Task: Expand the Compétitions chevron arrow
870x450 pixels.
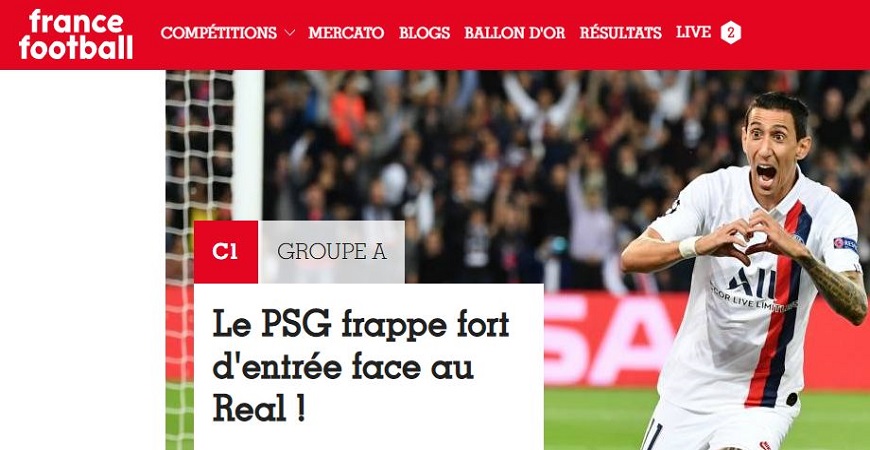Action: pyautogui.click(x=290, y=33)
